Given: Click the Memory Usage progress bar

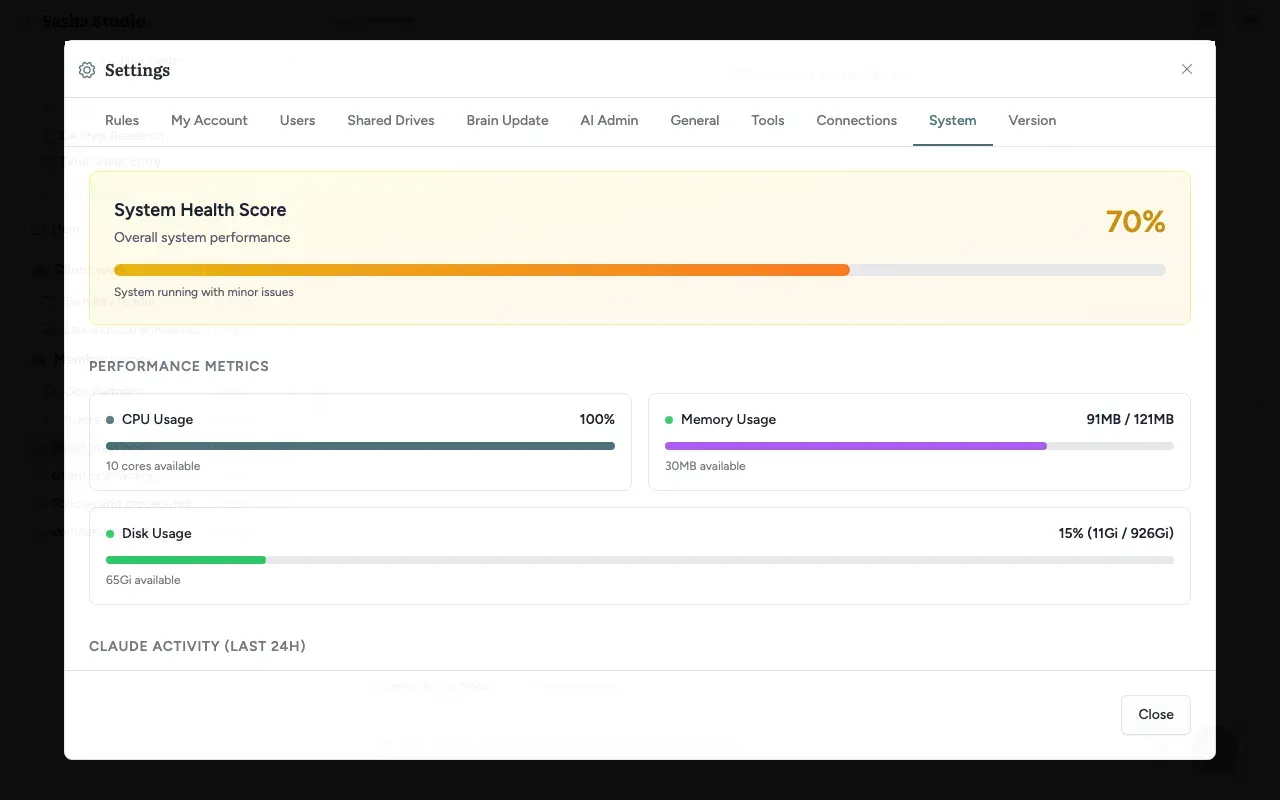Looking at the screenshot, I should [x=919, y=446].
